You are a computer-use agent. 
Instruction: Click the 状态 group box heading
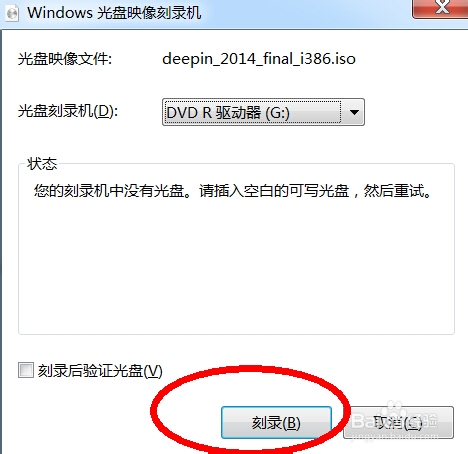point(42,164)
